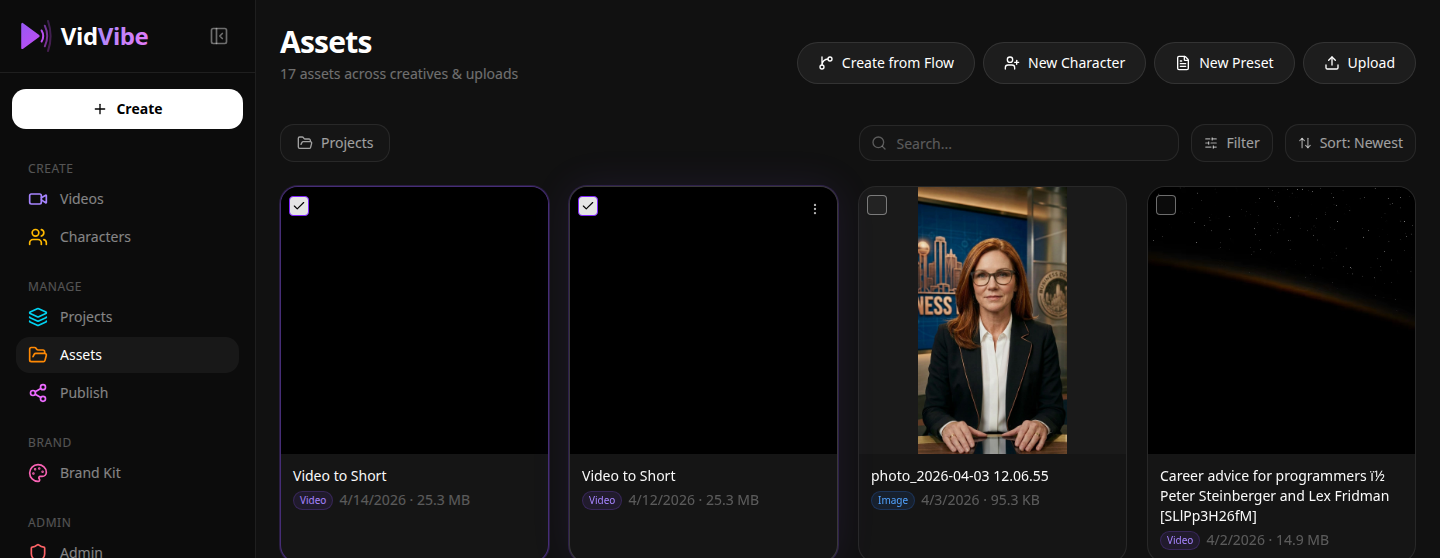This screenshot has height=558, width=1440.
Task: Open the Career advice starry video thumbnail
Action: point(1281,320)
